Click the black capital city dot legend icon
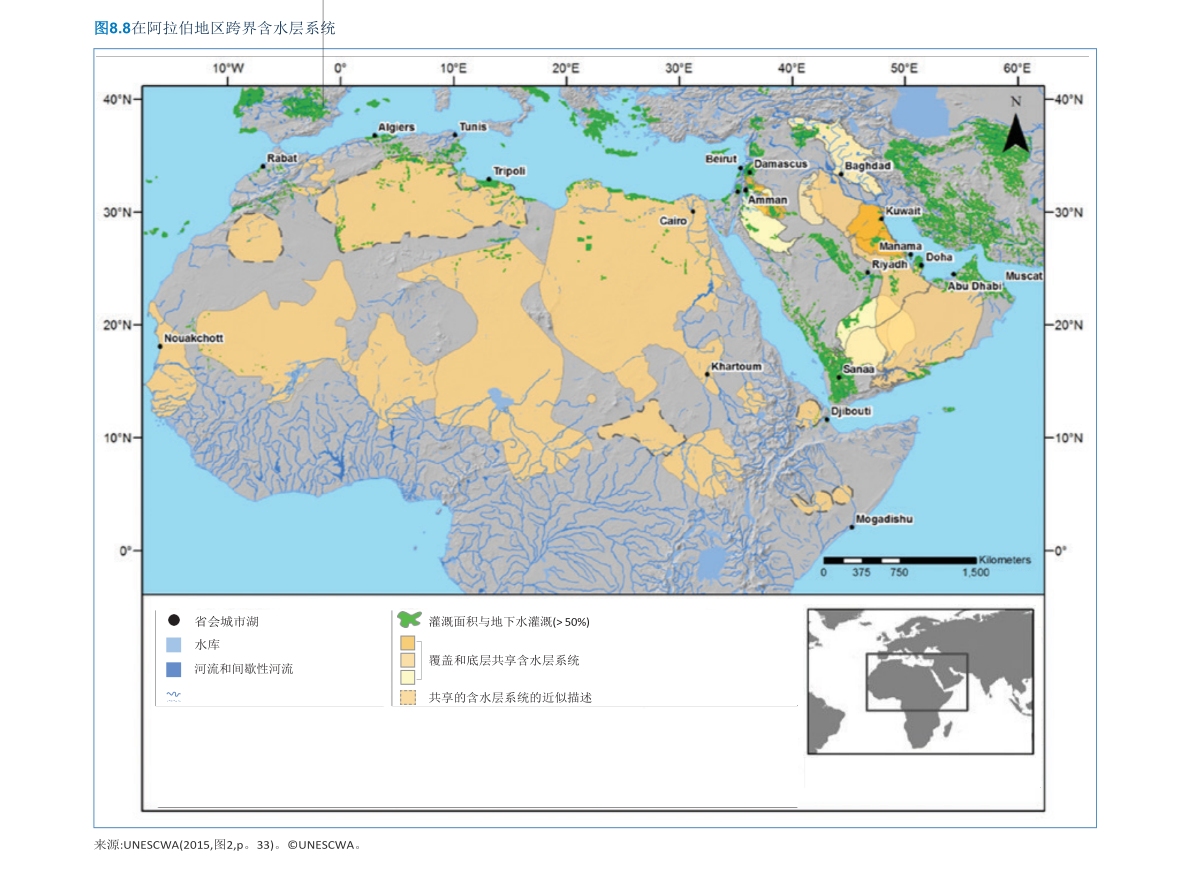The image size is (1191, 871). [x=173, y=621]
